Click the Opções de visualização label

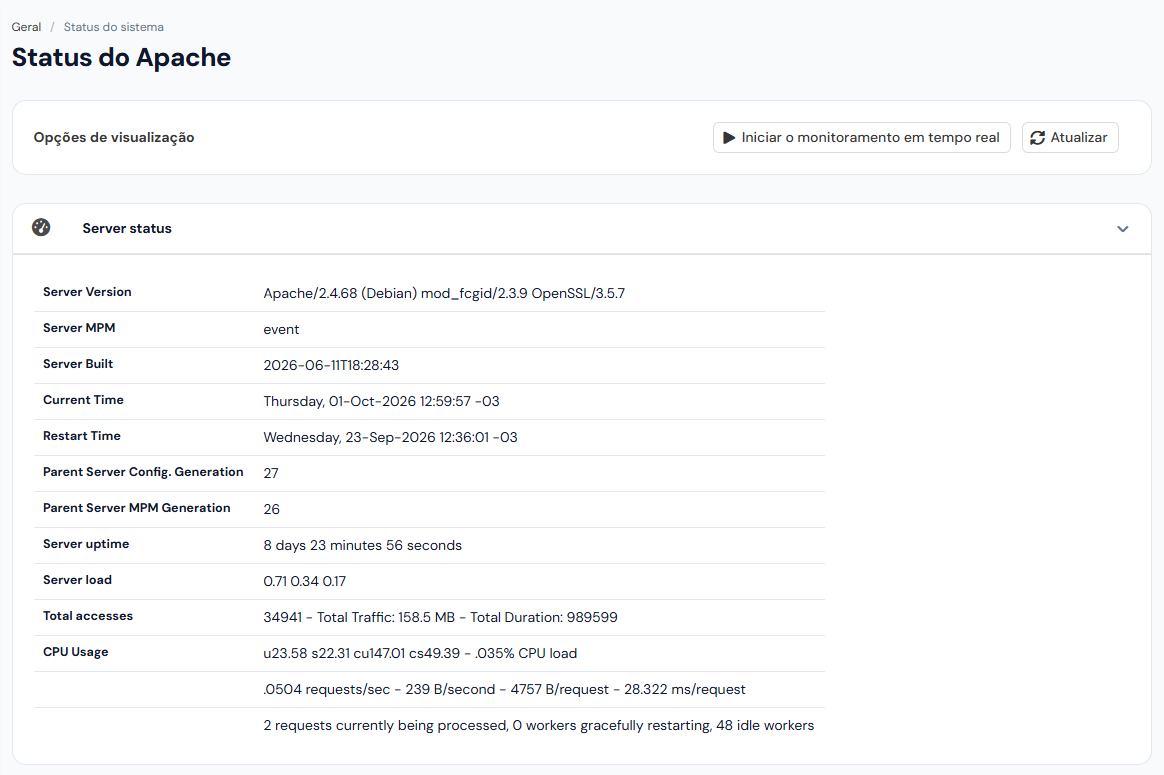click(114, 137)
